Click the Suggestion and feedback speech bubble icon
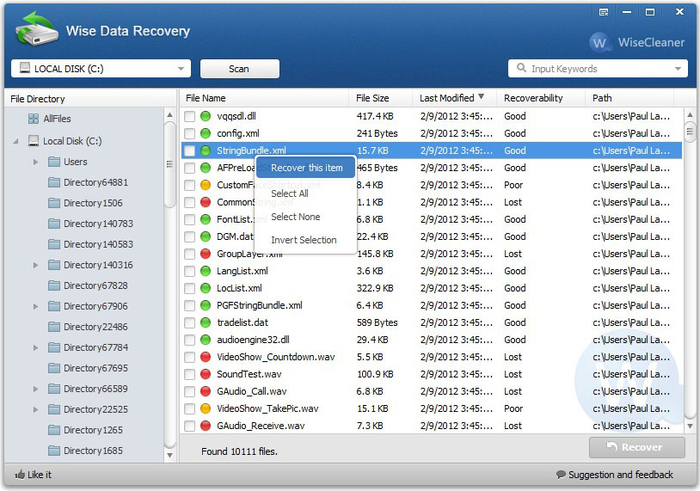Screen dimensions: 700x491 point(560,475)
